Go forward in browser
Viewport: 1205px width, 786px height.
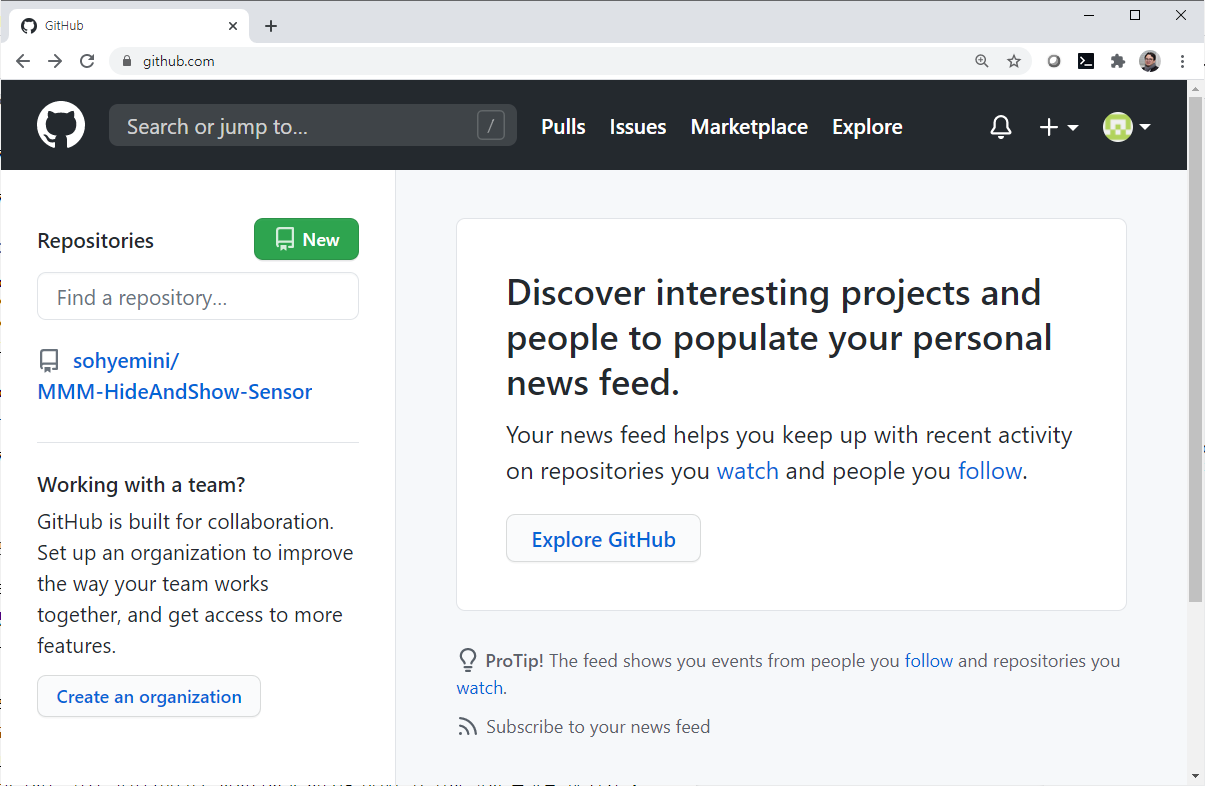click(55, 61)
